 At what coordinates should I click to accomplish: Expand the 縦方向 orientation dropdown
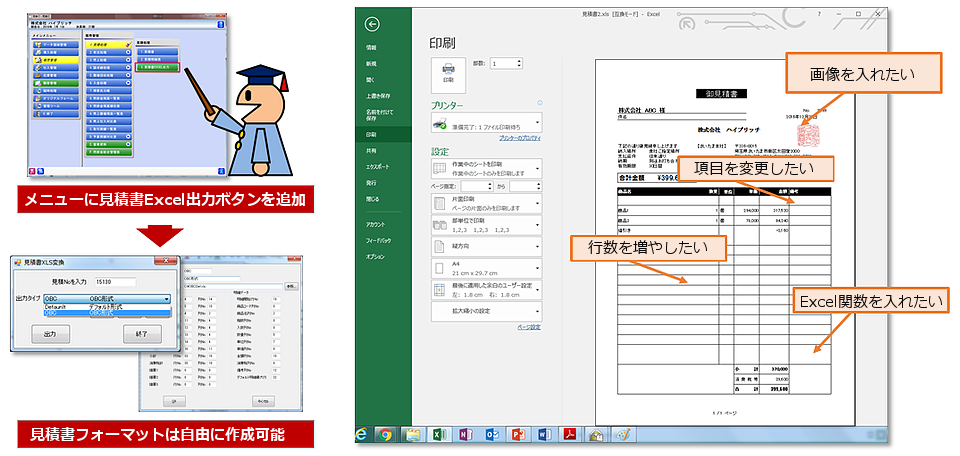[487, 247]
